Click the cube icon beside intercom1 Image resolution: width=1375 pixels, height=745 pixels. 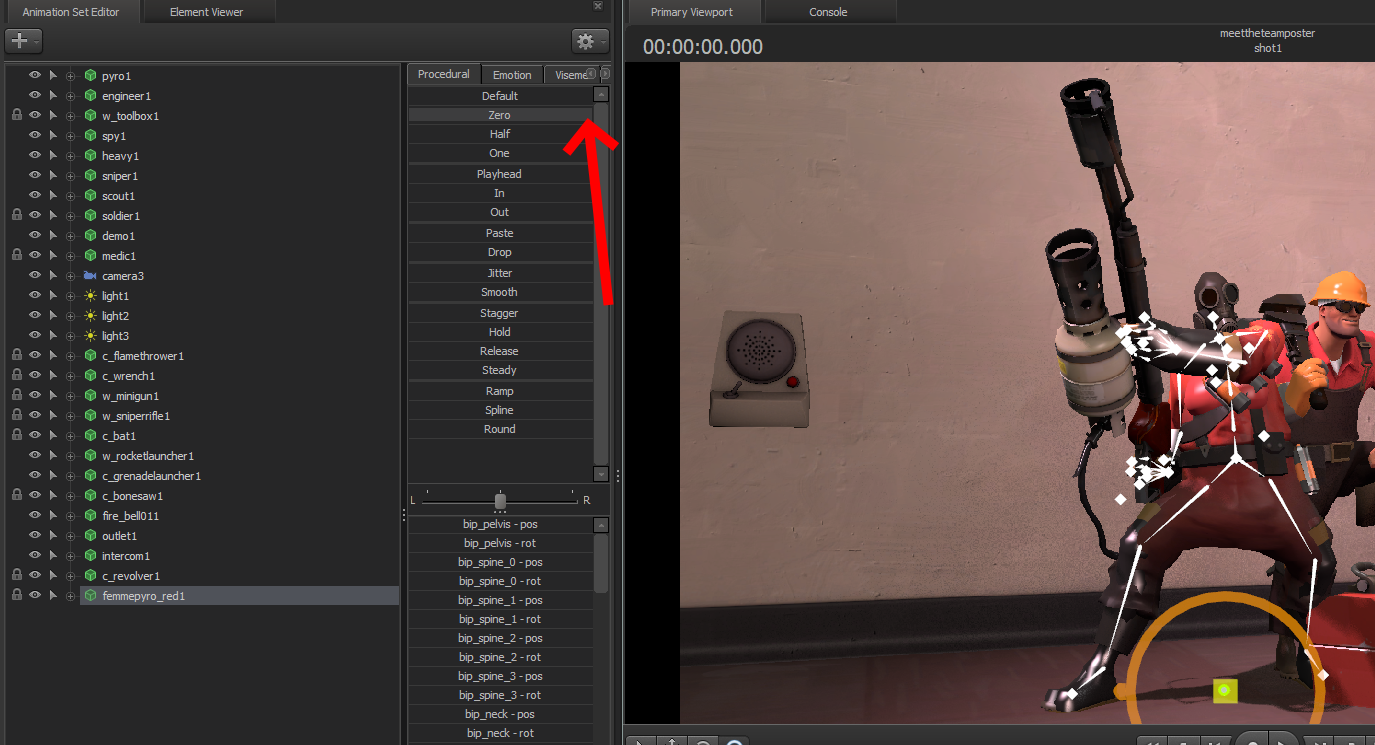click(x=90, y=556)
